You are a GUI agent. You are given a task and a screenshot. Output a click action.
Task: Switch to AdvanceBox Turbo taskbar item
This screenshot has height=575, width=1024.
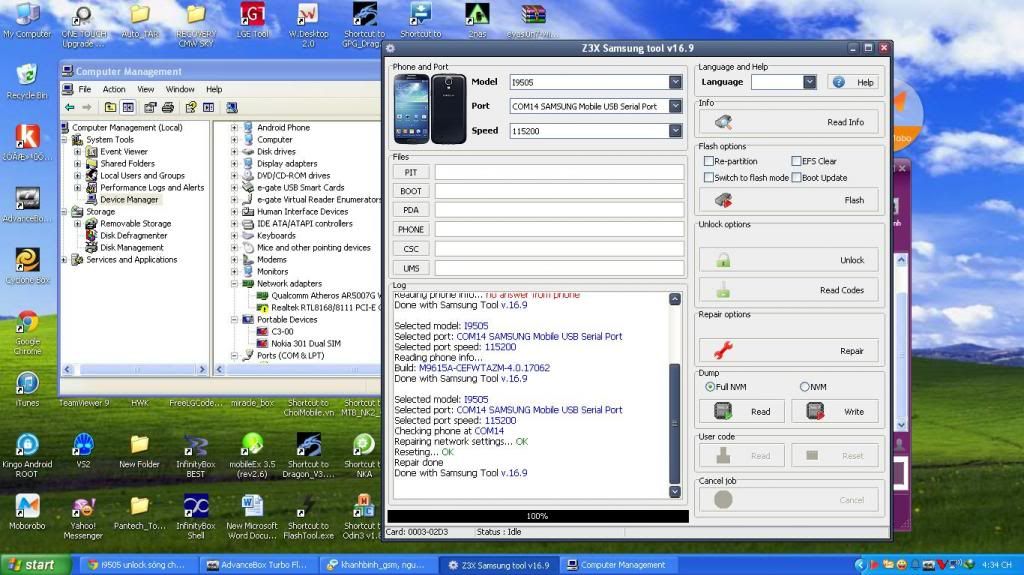tap(257, 565)
